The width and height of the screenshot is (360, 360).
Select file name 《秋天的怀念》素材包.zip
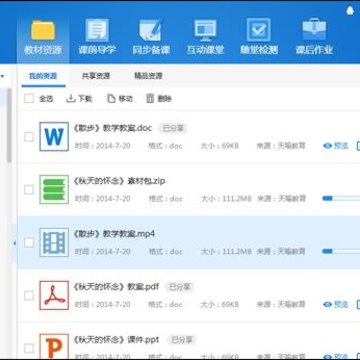tap(119, 181)
